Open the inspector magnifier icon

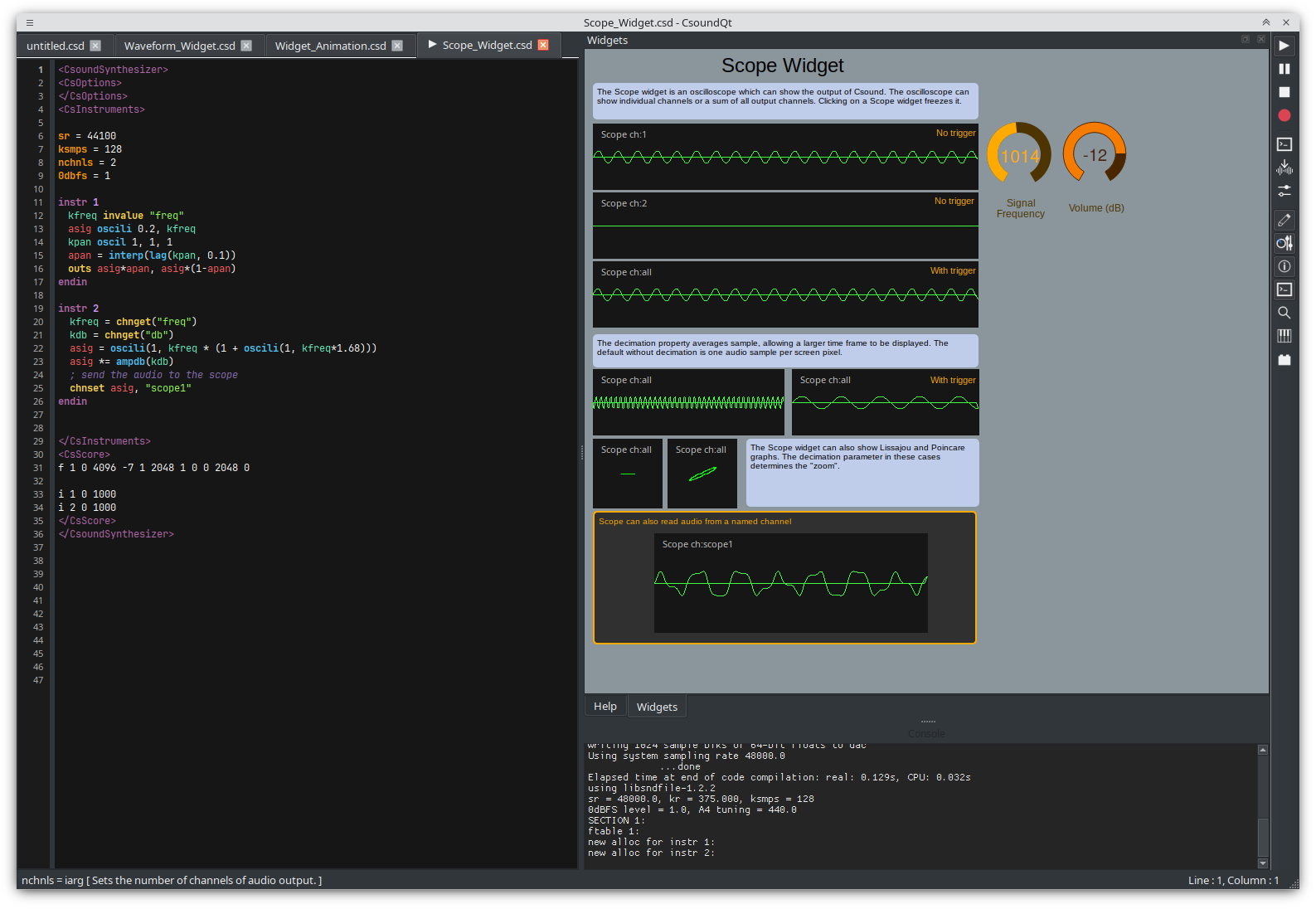(1284, 313)
